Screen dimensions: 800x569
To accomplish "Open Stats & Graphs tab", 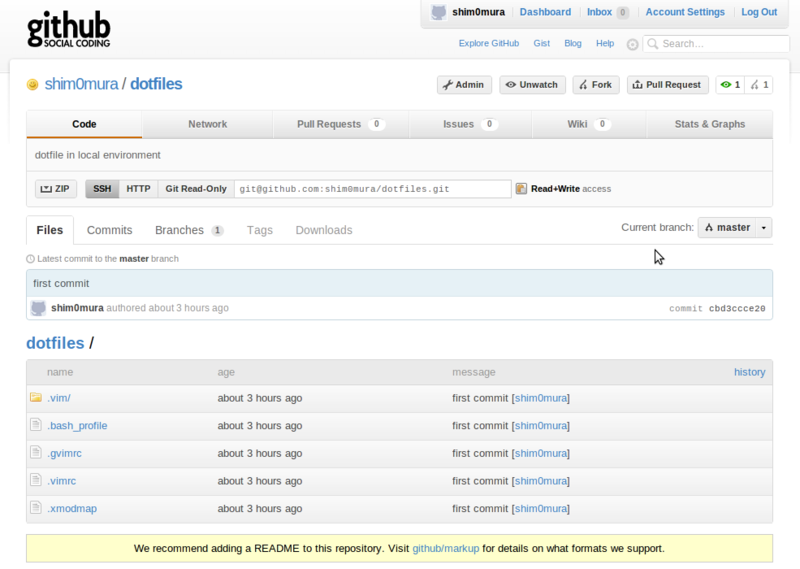I will pos(710,124).
